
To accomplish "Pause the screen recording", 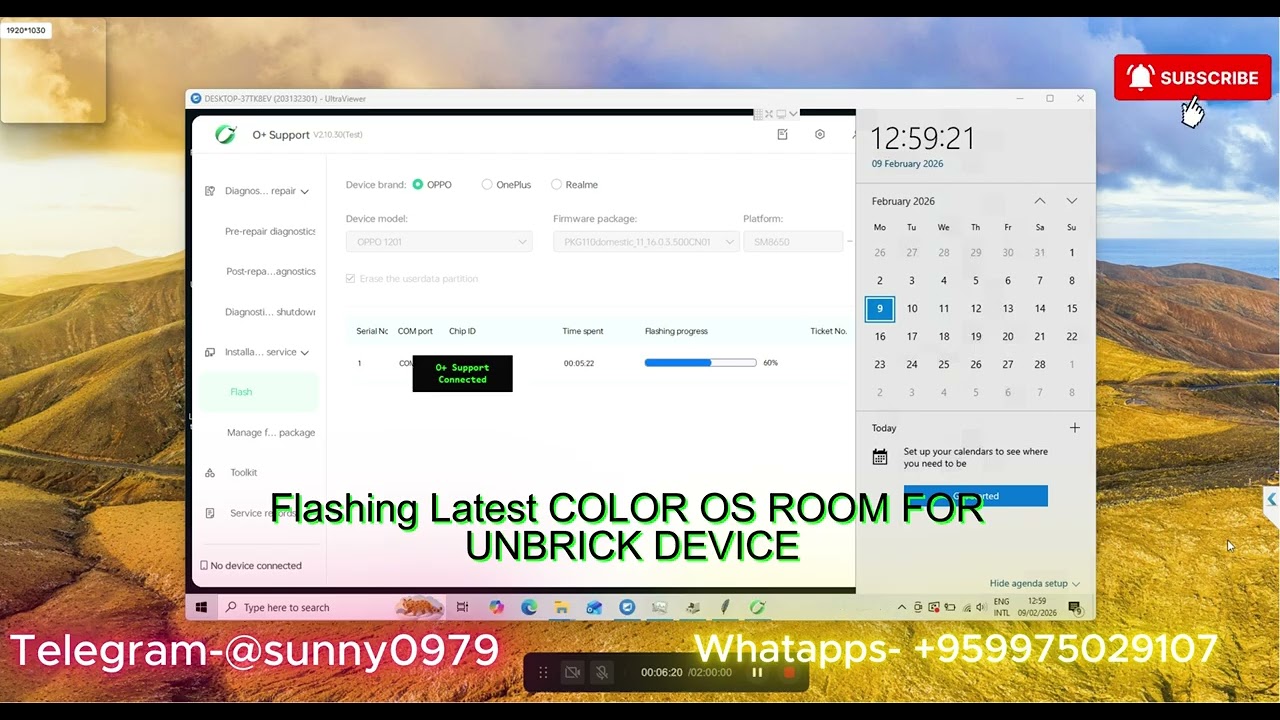I will tap(757, 673).
